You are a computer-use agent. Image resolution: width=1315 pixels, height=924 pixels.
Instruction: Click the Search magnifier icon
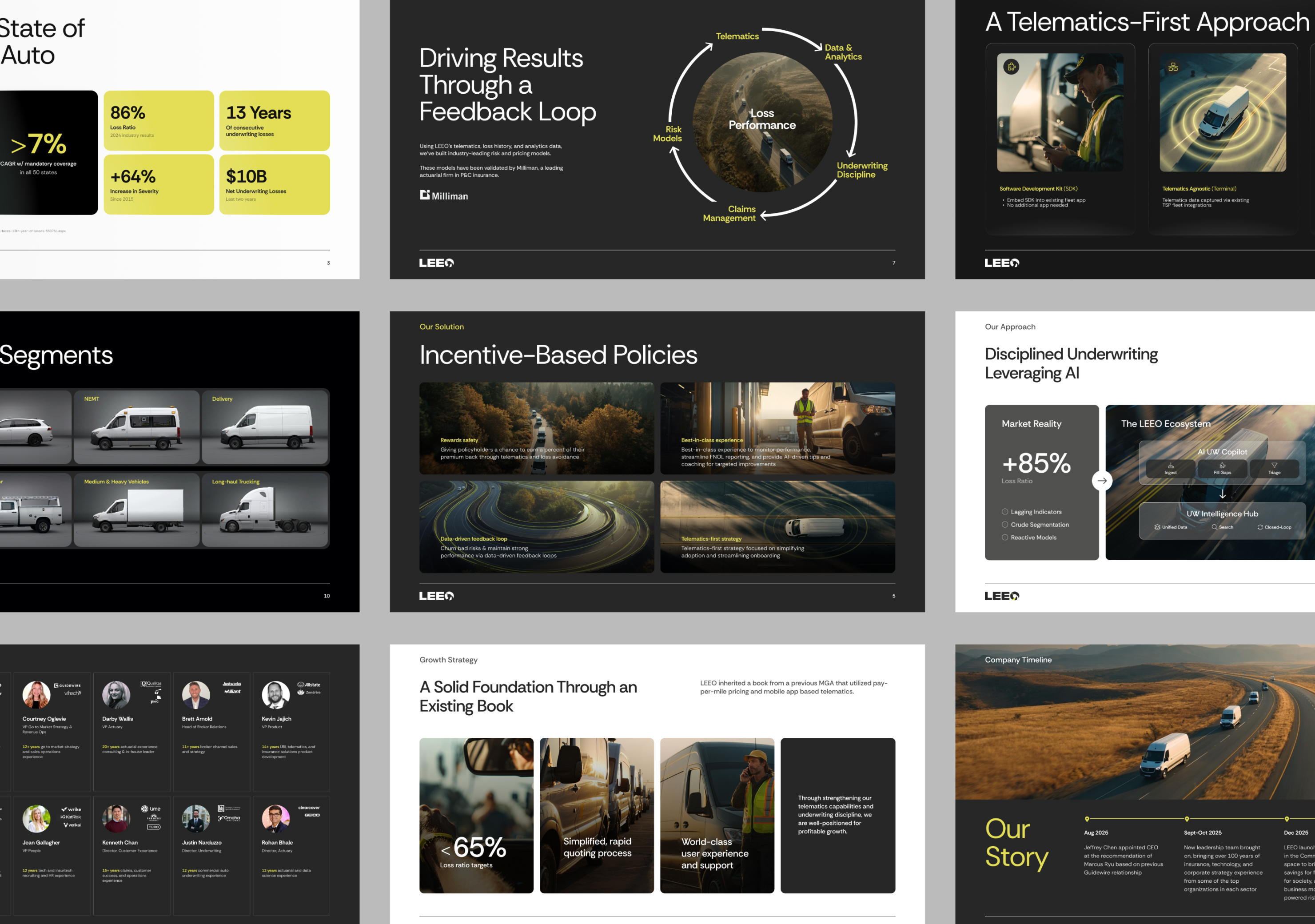click(x=1214, y=527)
